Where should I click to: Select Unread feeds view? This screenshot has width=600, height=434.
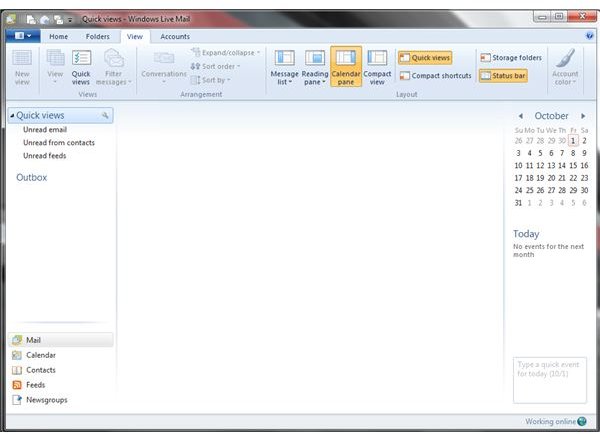(x=44, y=156)
